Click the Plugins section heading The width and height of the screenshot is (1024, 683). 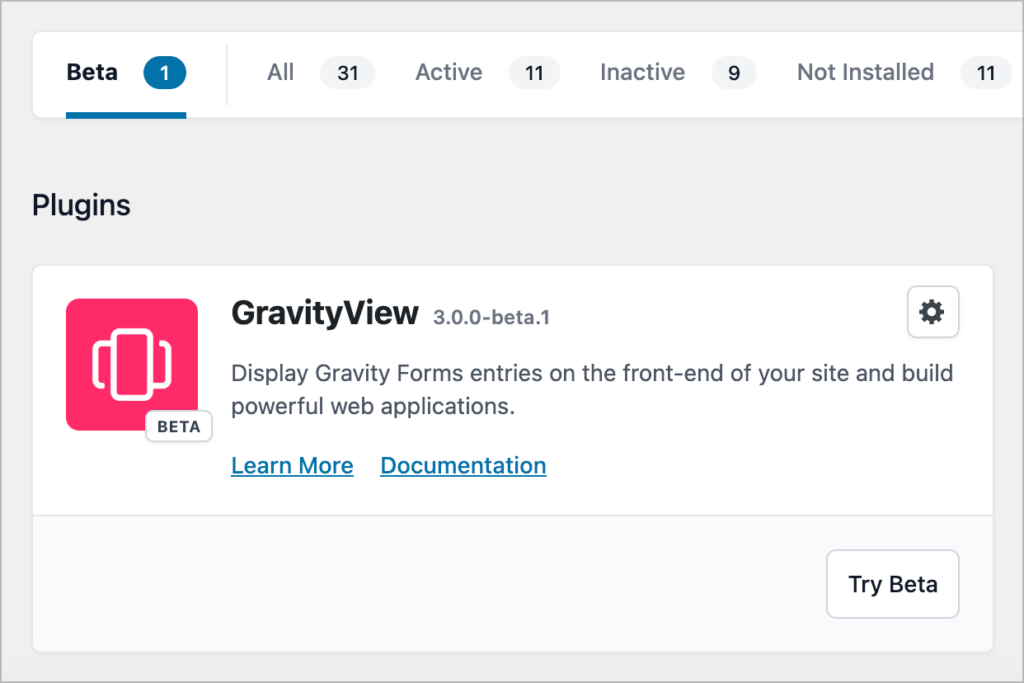(x=82, y=206)
